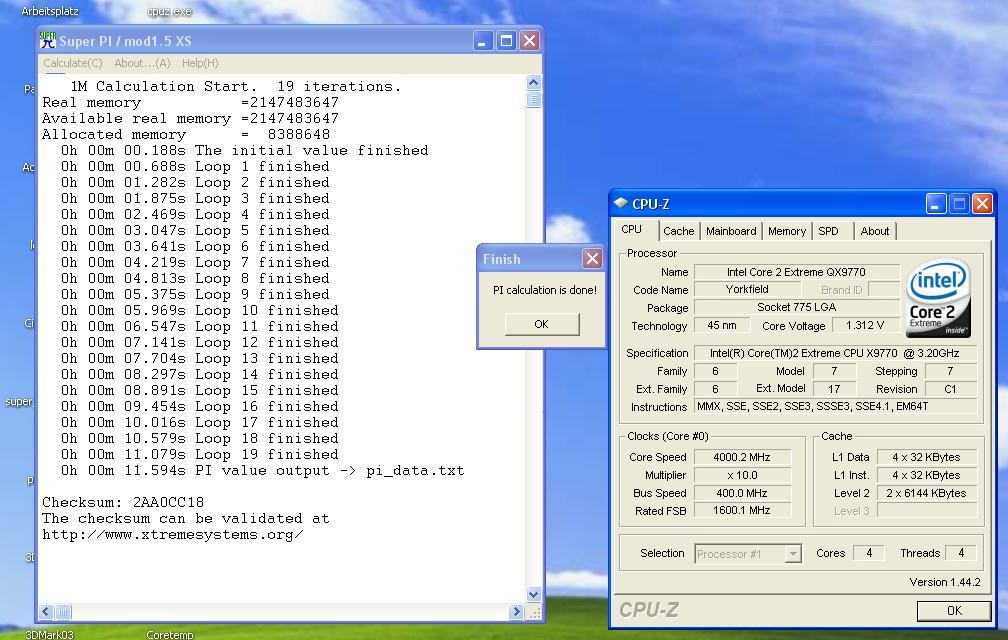This screenshot has width=1008, height=640.
Task: Click the Specification field in CPU-Z
Action: (x=836, y=353)
